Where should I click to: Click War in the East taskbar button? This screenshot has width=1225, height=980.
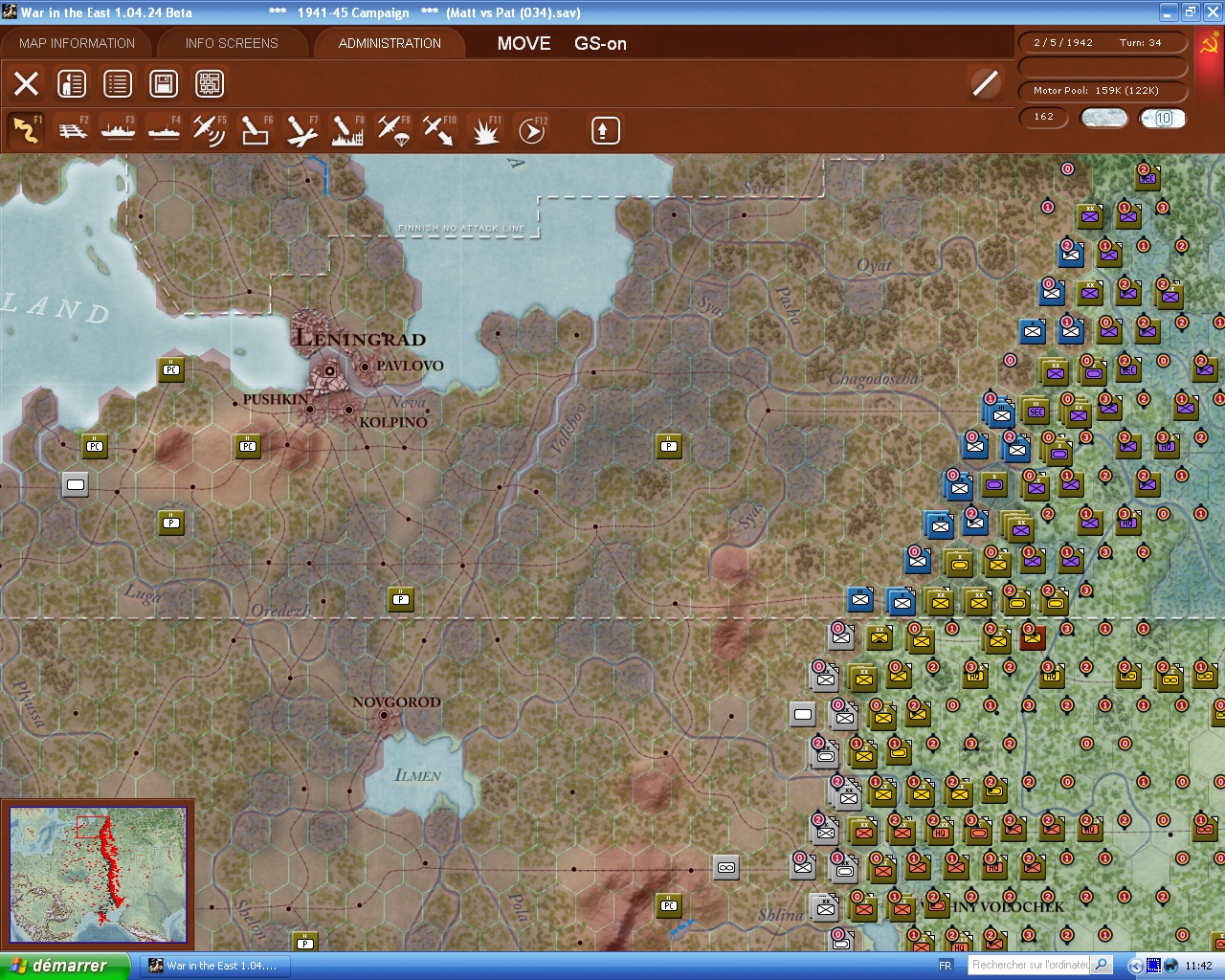[x=216, y=966]
